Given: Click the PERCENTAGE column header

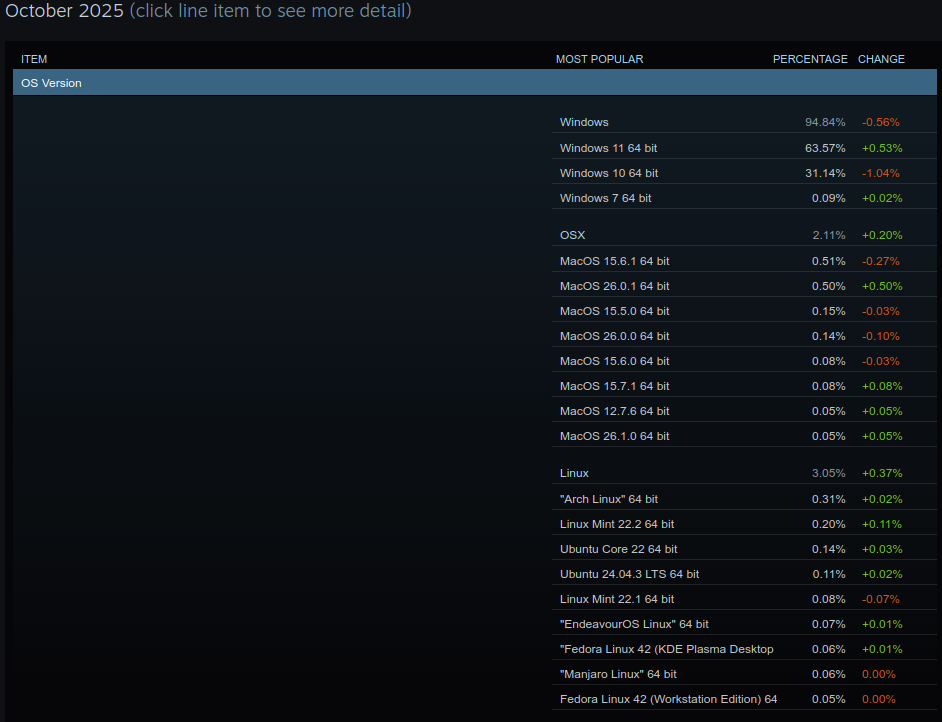Looking at the screenshot, I should coord(810,59).
